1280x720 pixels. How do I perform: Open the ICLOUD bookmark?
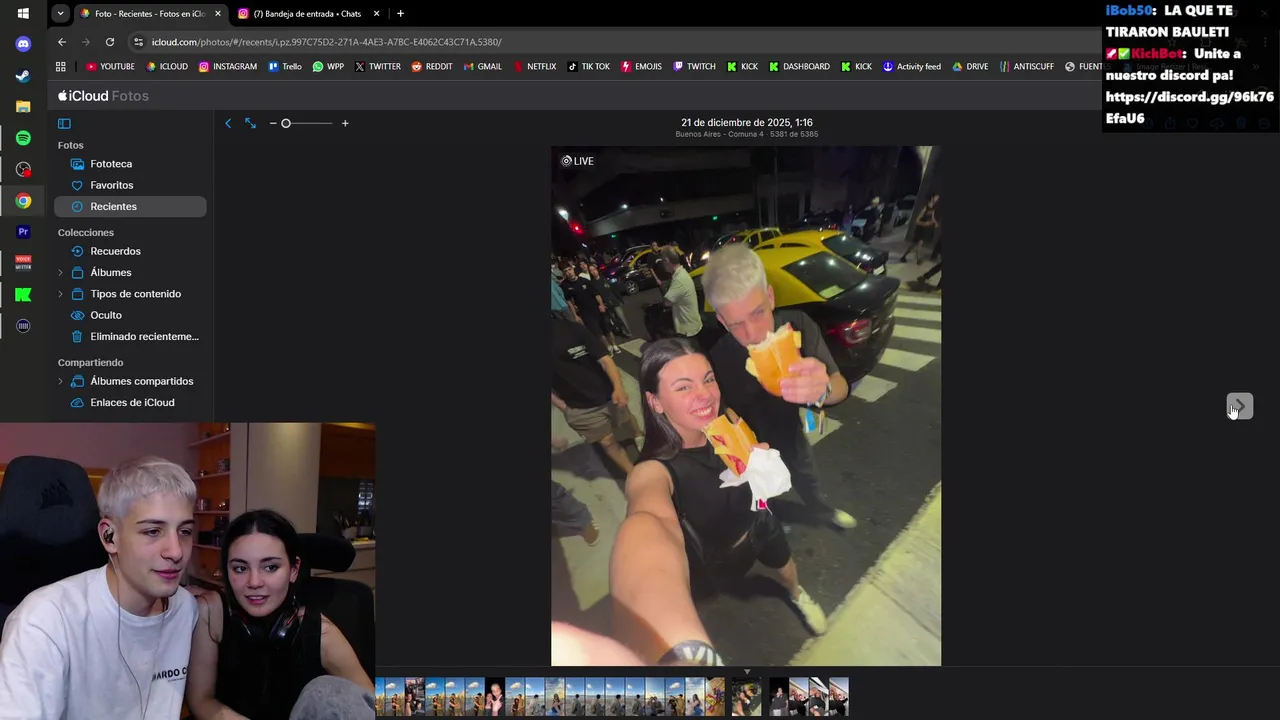tap(167, 67)
